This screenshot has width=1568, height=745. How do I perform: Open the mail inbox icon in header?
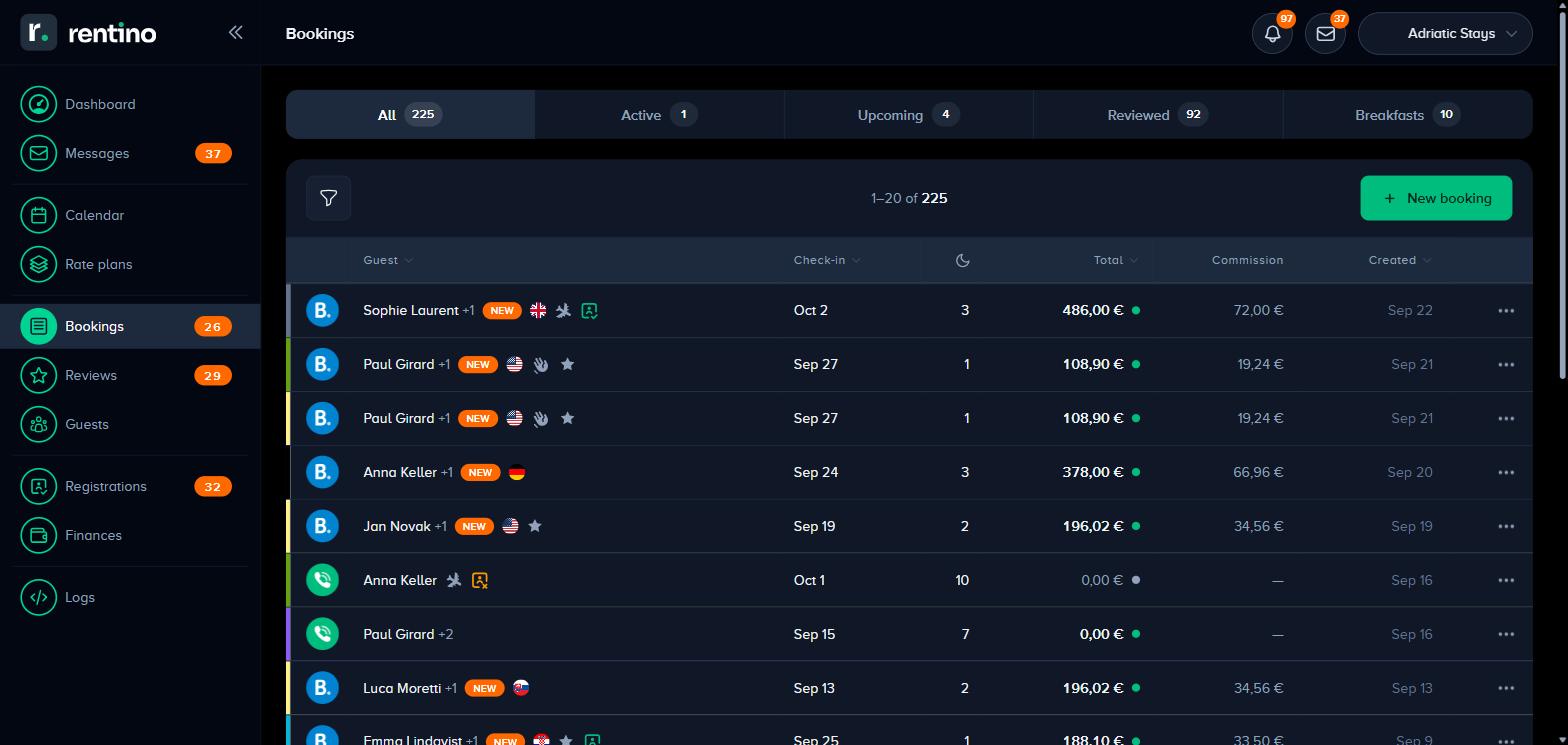point(1325,33)
